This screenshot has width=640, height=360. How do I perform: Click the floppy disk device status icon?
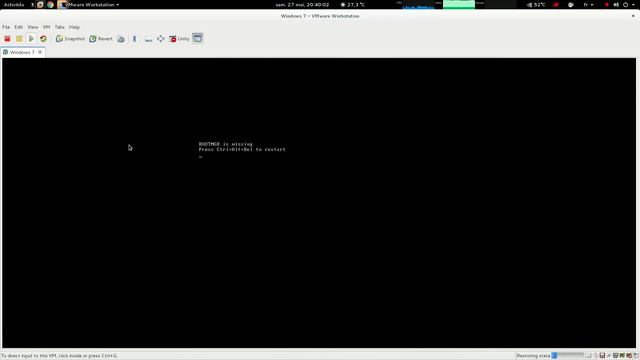tap(602, 356)
